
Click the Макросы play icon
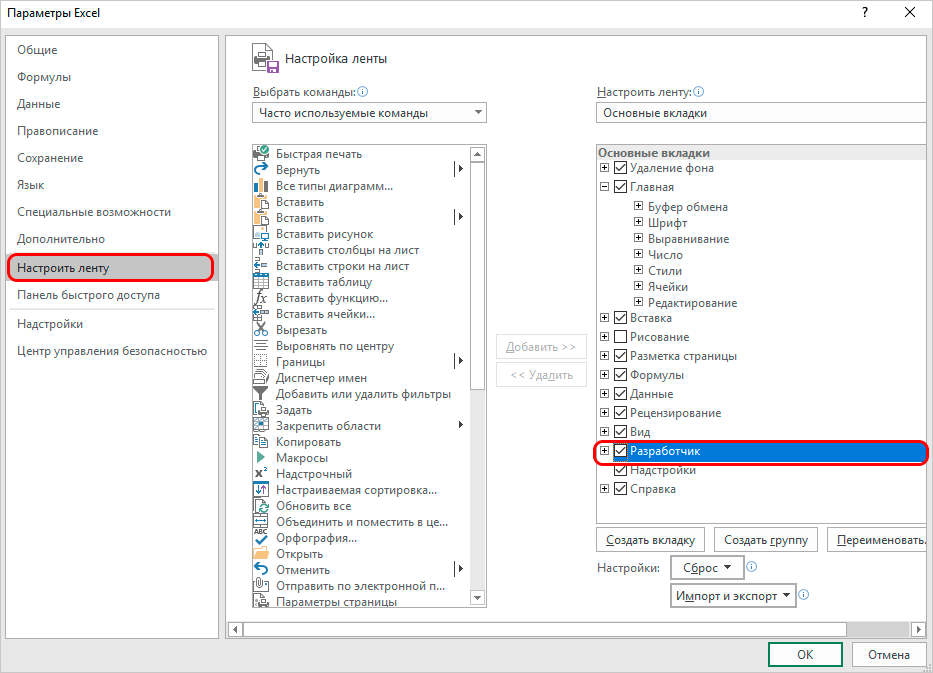point(261,458)
